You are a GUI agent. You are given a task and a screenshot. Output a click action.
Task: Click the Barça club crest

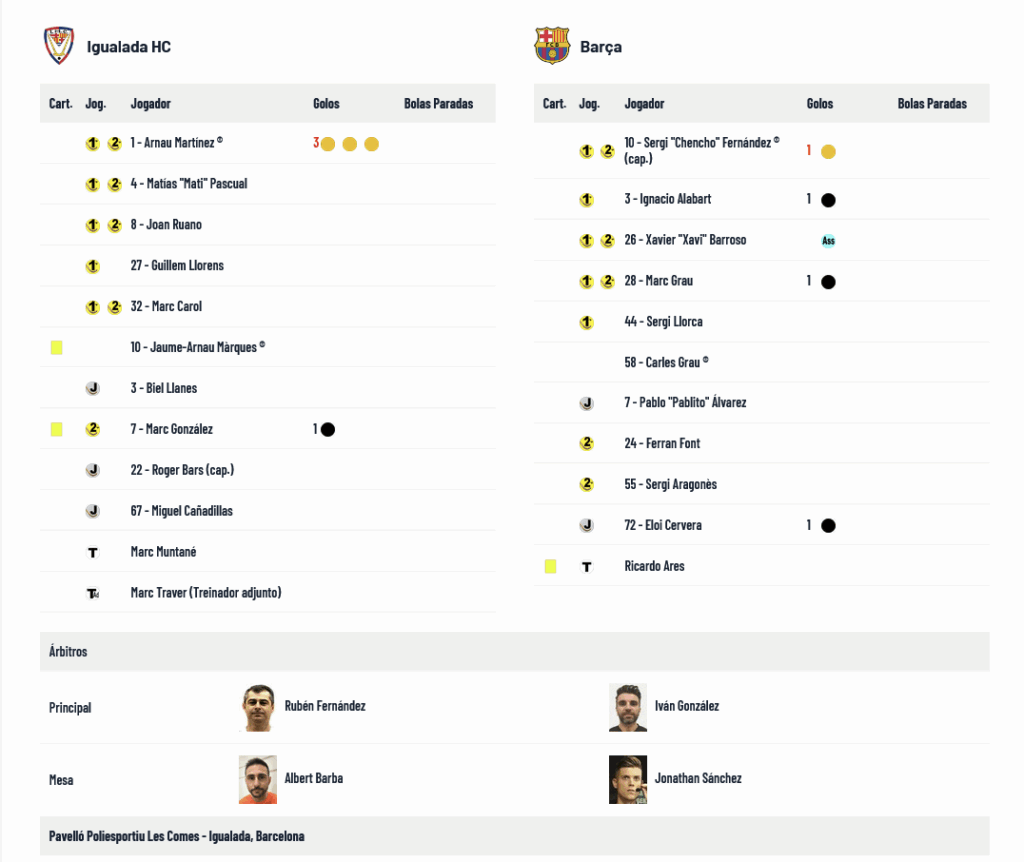tap(552, 46)
